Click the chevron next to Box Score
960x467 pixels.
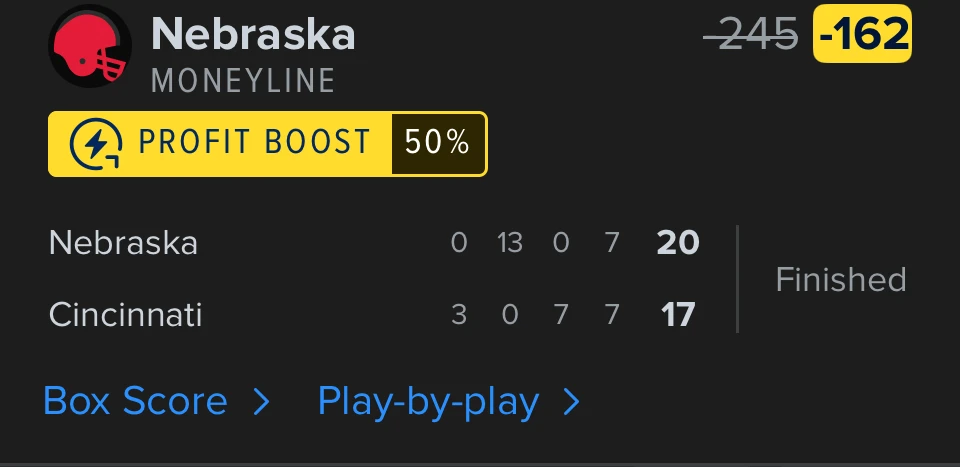click(x=261, y=402)
